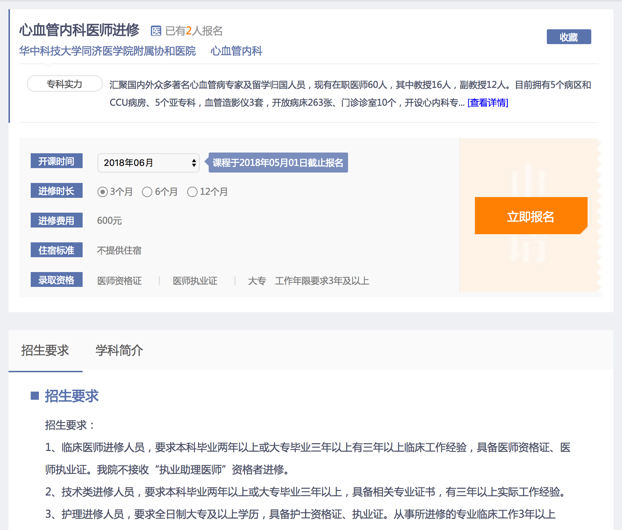Click the 课程于2018年05月01日截止报名 deadline tooltip

[x=278, y=162]
